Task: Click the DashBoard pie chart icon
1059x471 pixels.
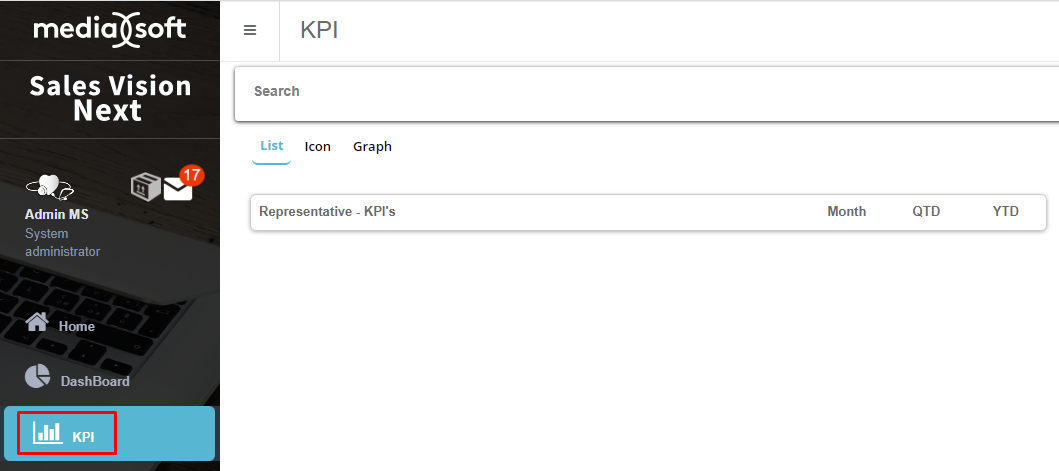Action: [x=37, y=376]
